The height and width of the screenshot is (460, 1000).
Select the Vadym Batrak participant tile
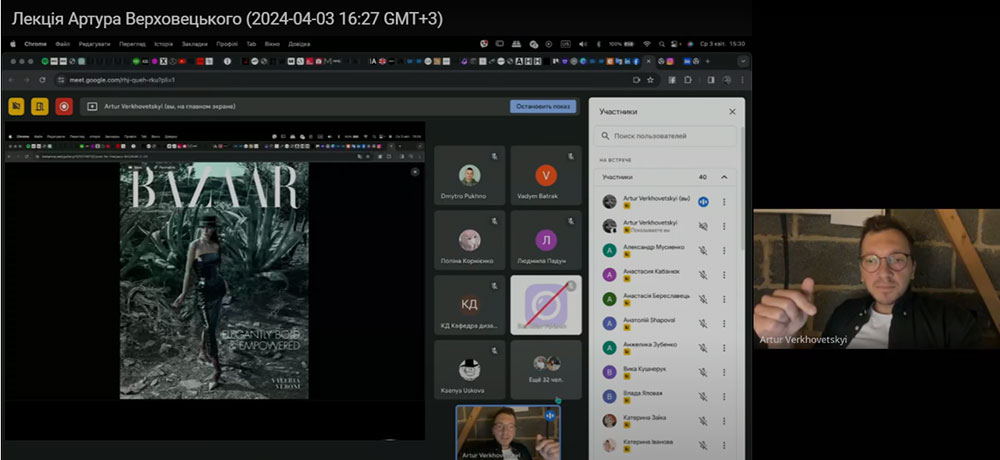pyautogui.click(x=546, y=175)
